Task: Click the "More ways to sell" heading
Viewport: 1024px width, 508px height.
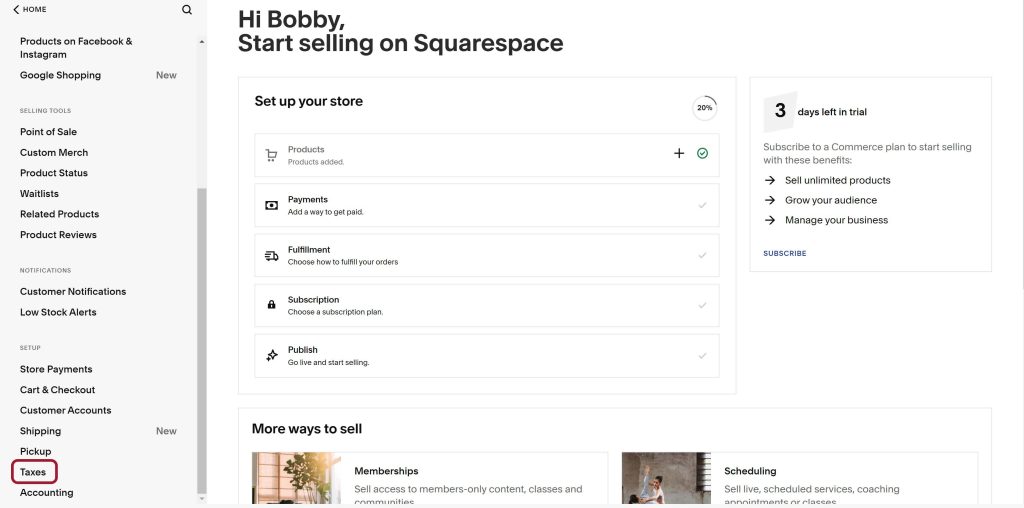Action: 306,429
